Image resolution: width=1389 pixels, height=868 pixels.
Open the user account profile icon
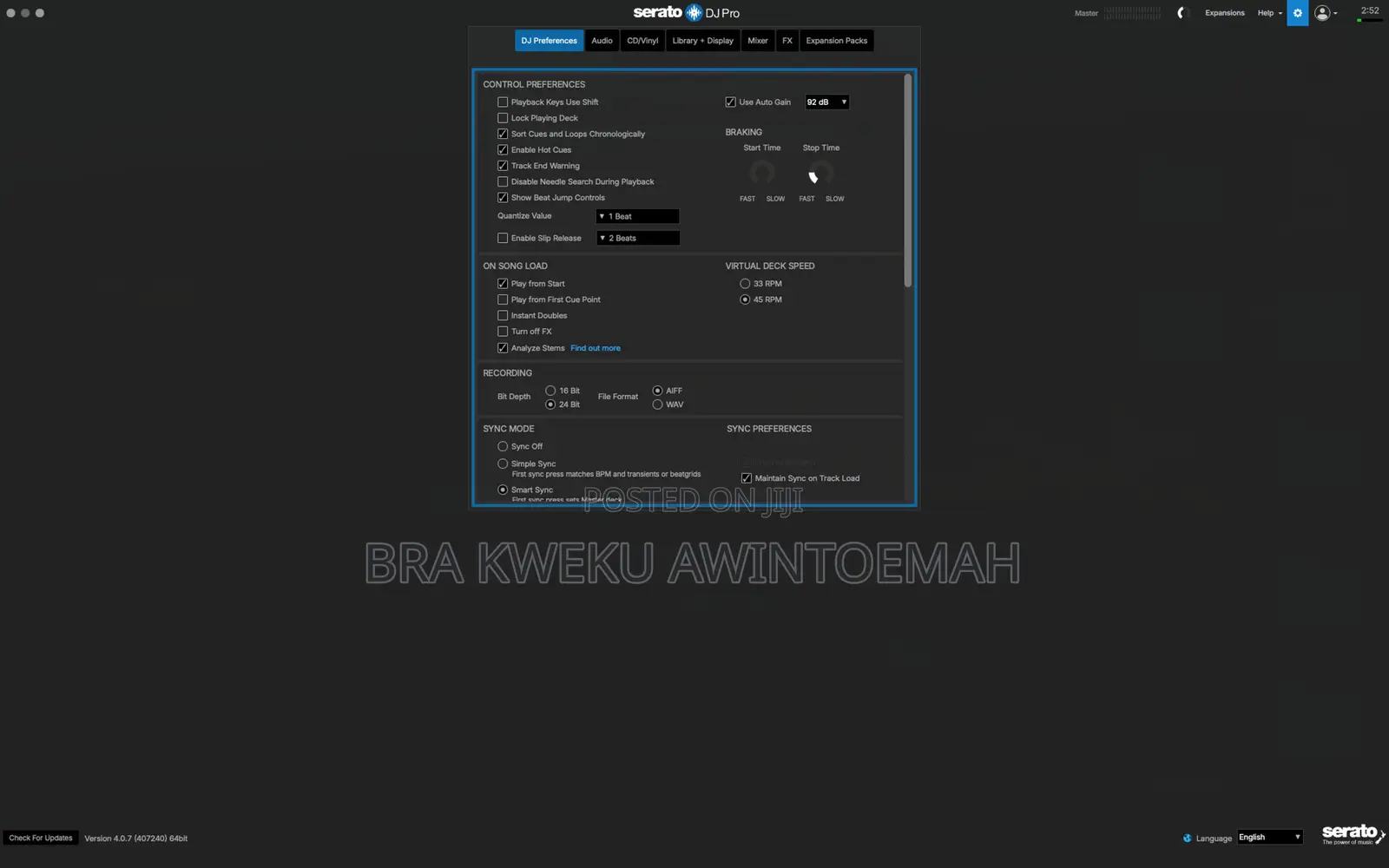[x=1322, y=13]
